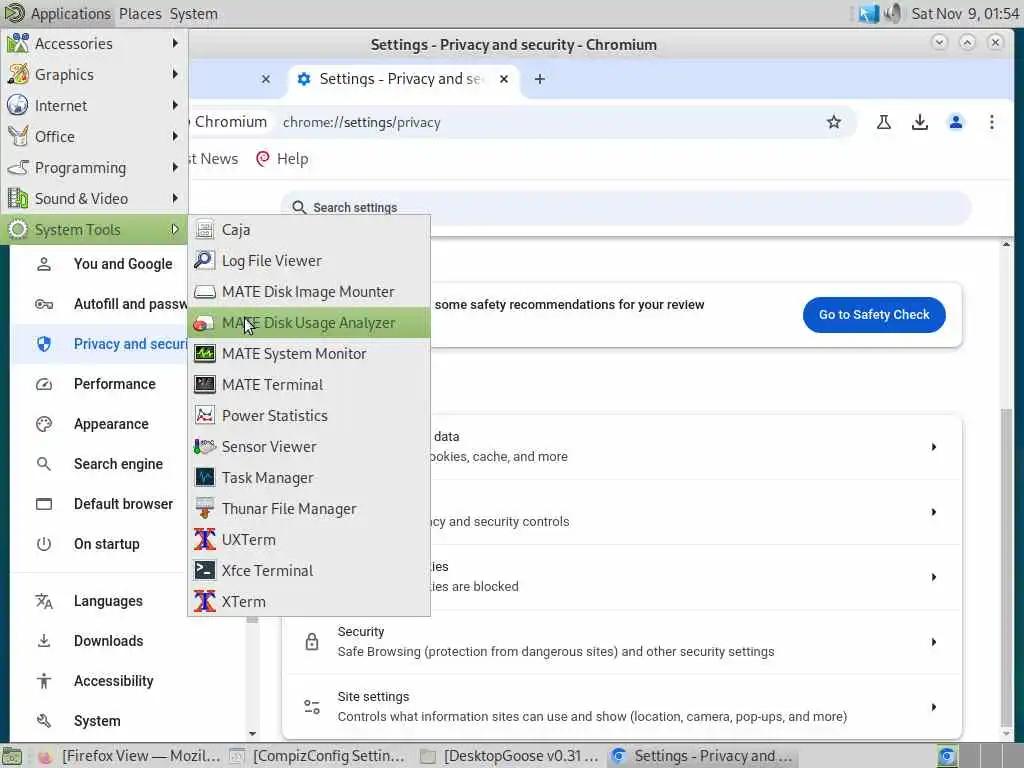Viewport: 1024px width, 768px height.
Task: Open MATE Disk Image Mounter
Action: (x=309, y=292)
